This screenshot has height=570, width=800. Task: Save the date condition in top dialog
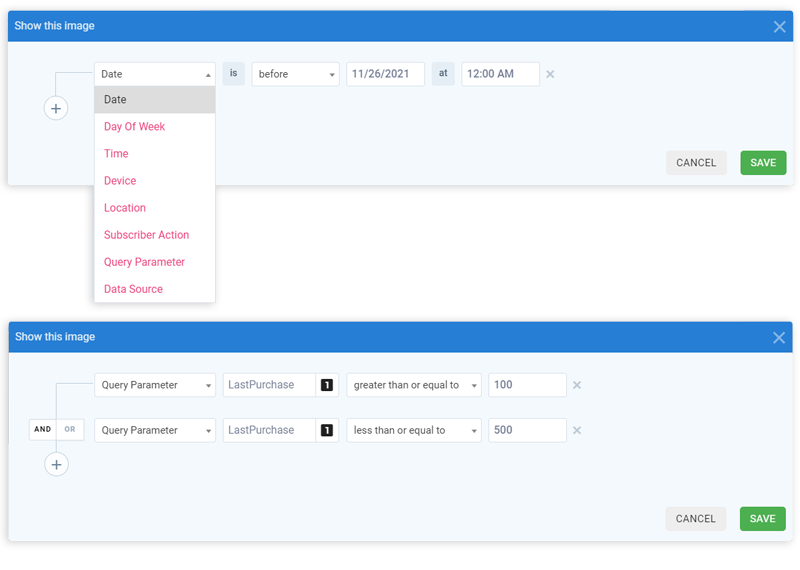(763, 163)
